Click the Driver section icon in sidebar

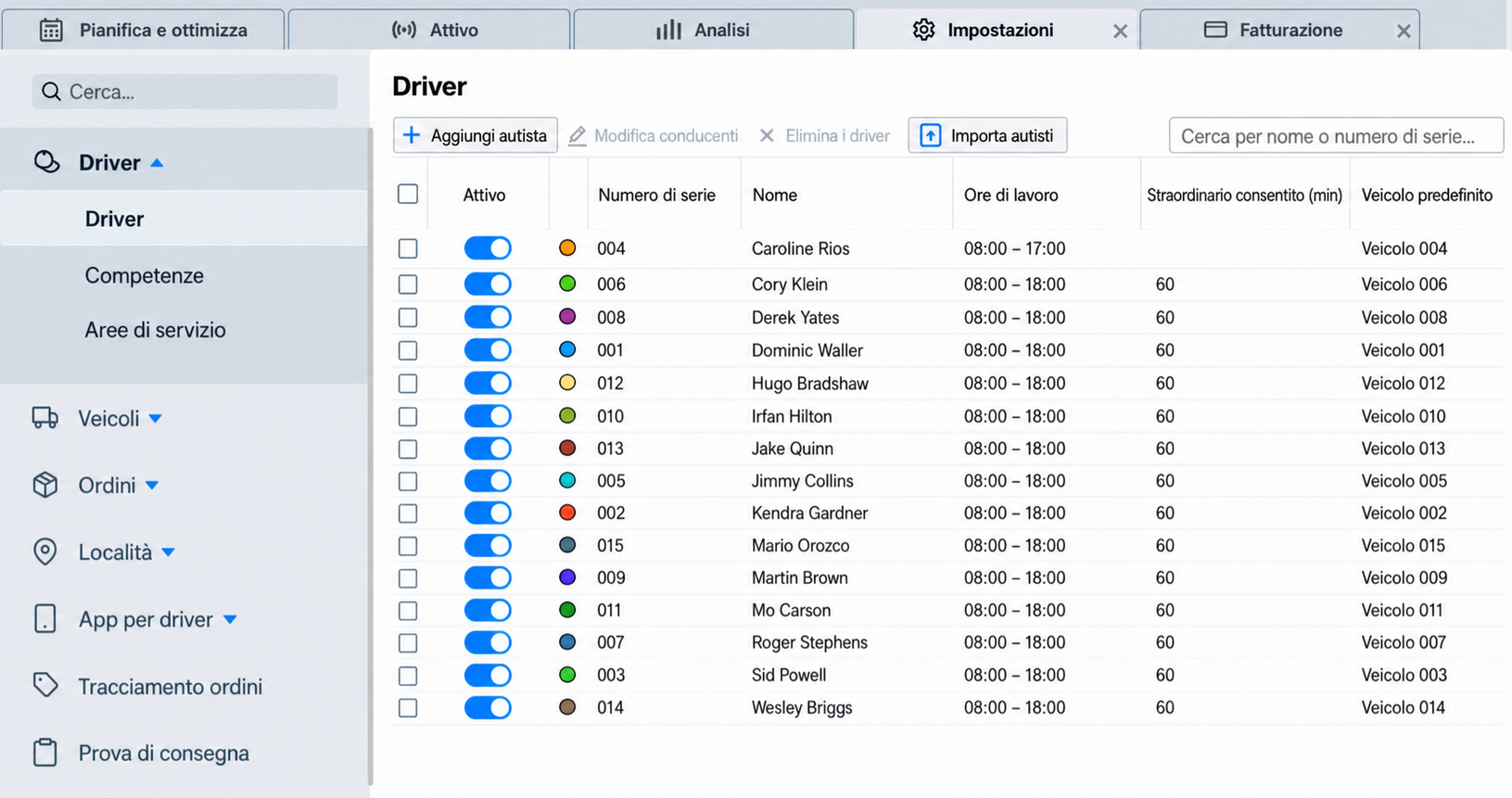46,162
